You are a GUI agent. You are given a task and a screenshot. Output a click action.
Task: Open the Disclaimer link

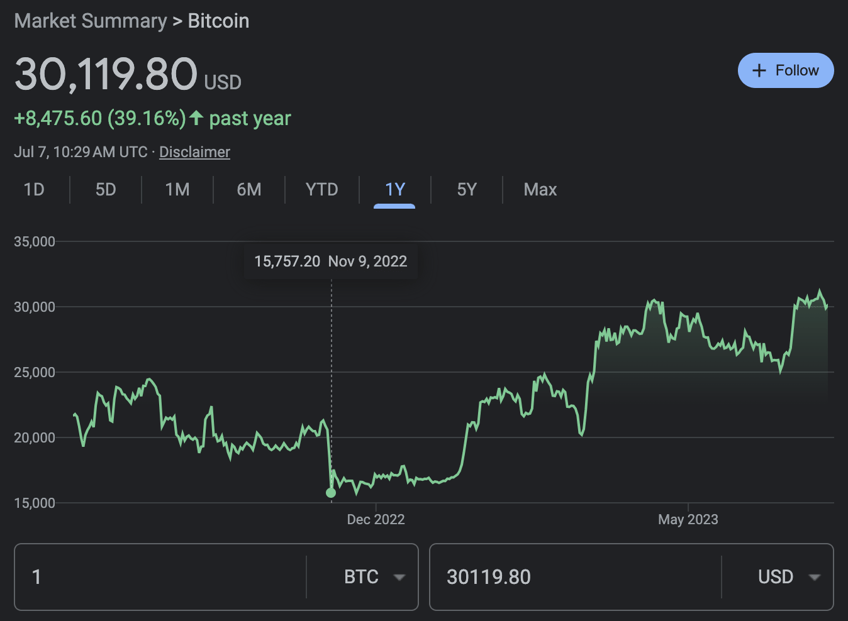pos(195,152)
